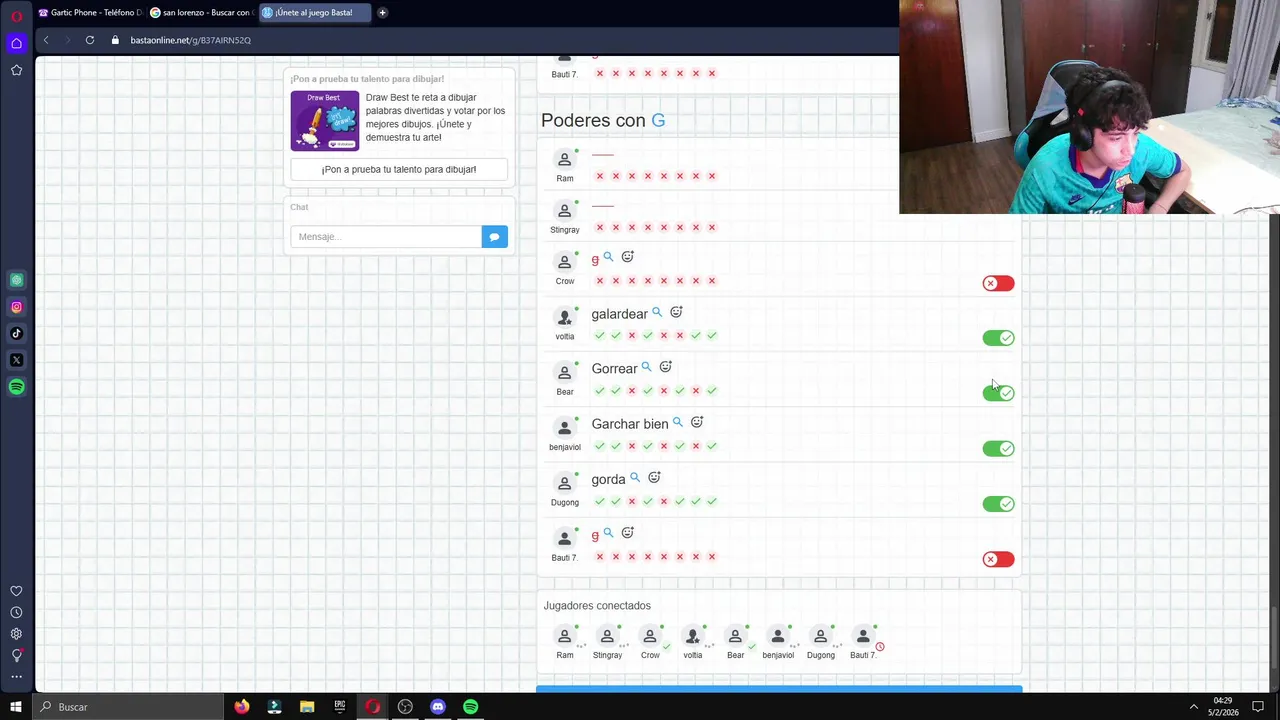
Task: Open the ChatGPT sidebar panel
Action: (x=16, y=280)
